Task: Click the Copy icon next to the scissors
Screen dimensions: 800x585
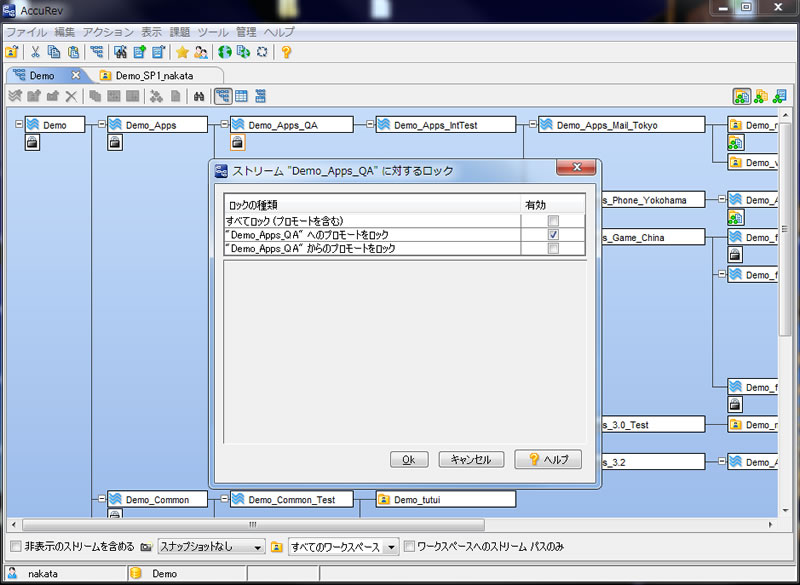Action: [x=54, y=52]
